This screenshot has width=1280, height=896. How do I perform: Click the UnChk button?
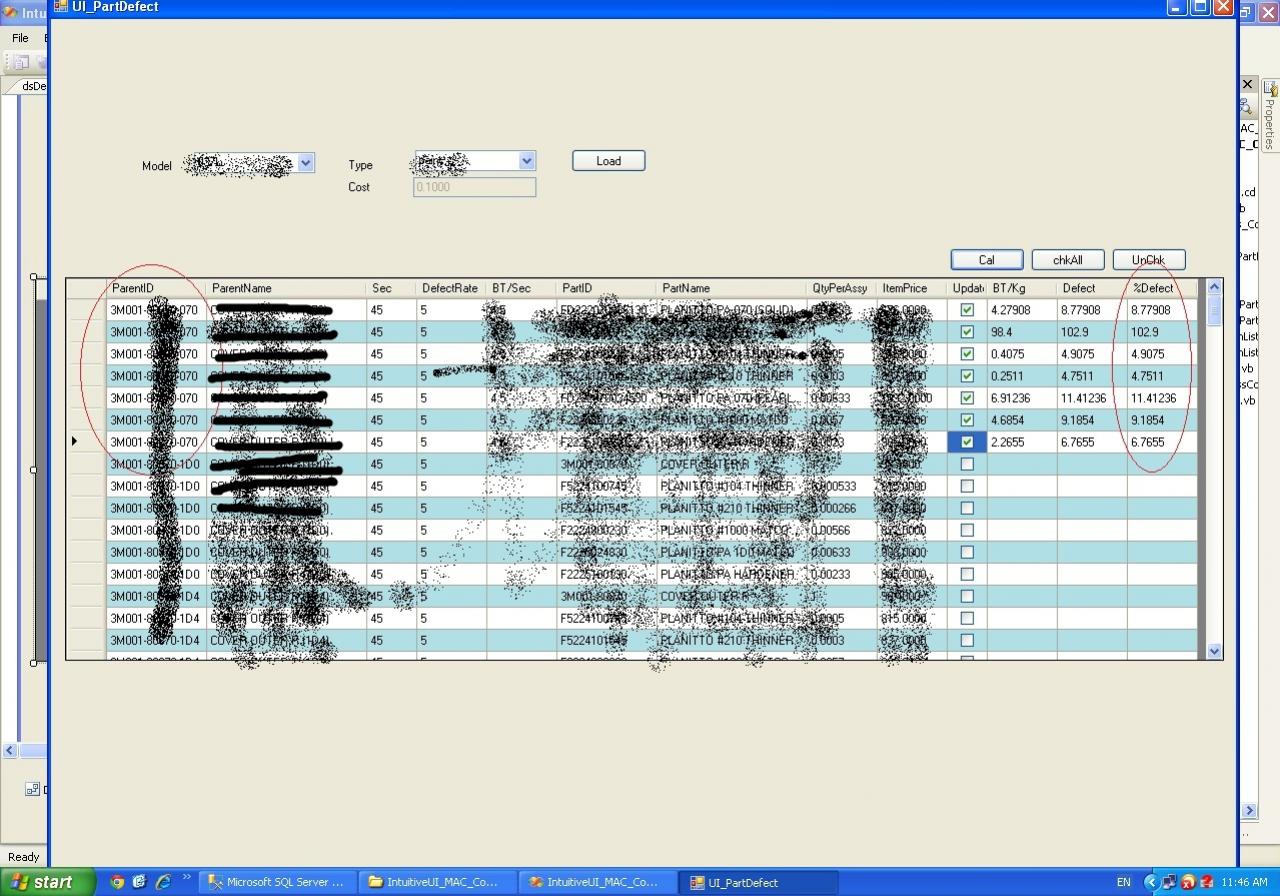[x=1148, y=260]
